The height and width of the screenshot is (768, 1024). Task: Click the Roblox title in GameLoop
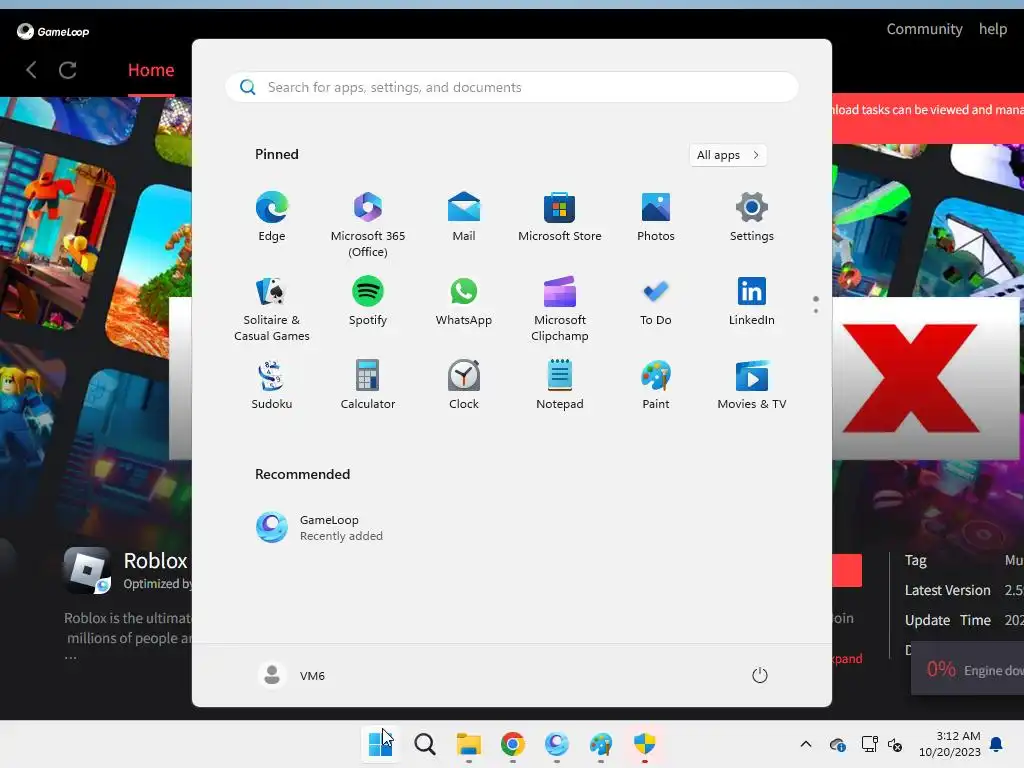pos(155,561)
